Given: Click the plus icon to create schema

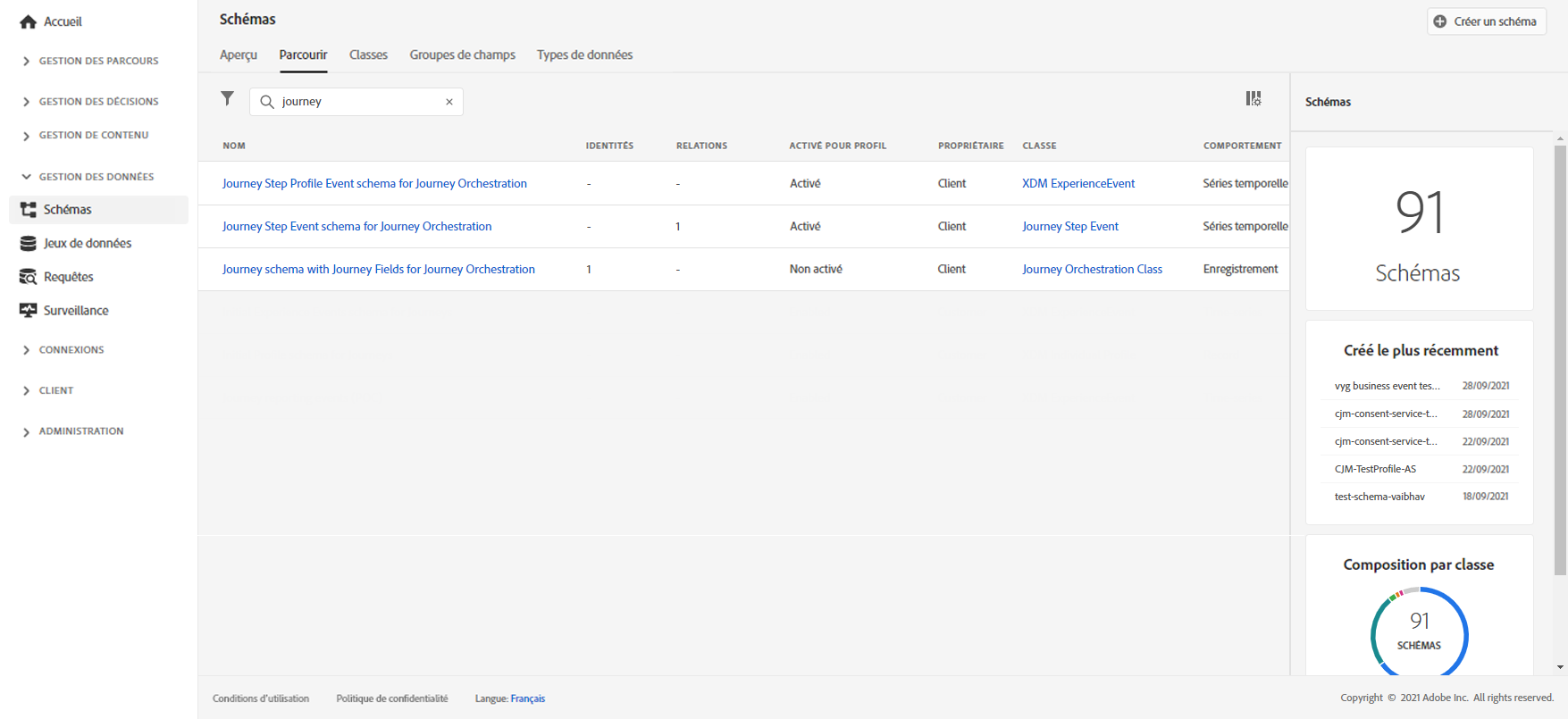Looking at the screenshot, I should (x=1439, y=21).
